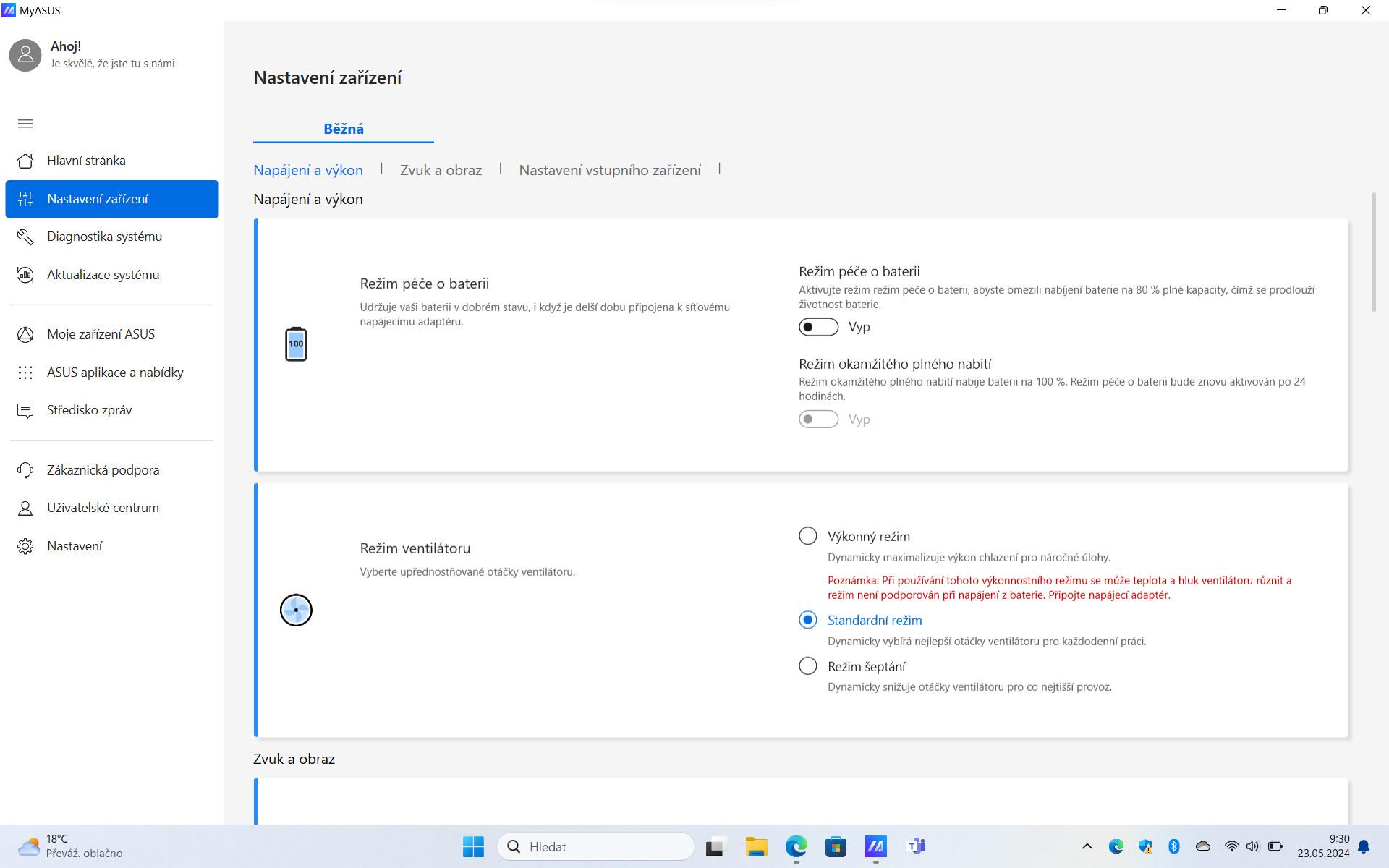Open ASUS aplikace a nabídky
Image resolution: width=1389 pixels, height=868 pixels.
pyautogui.click(x=112, y=373)
